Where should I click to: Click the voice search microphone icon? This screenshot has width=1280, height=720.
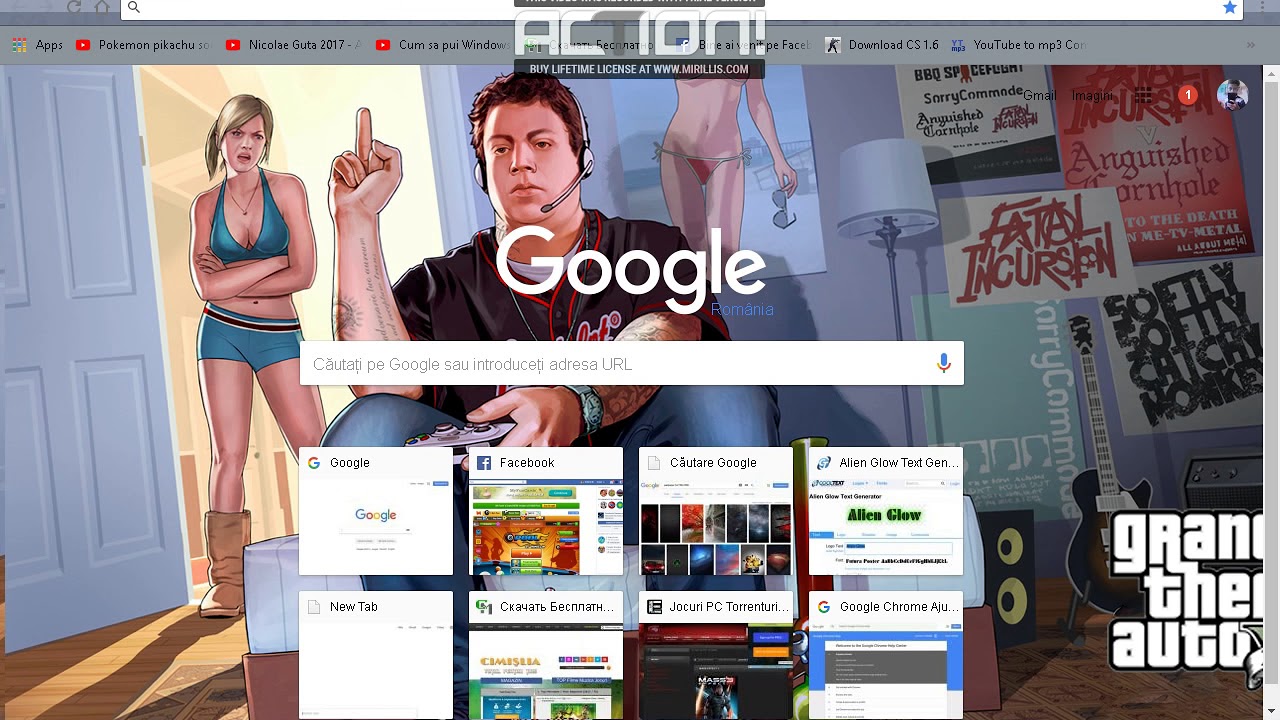(943, 364)
